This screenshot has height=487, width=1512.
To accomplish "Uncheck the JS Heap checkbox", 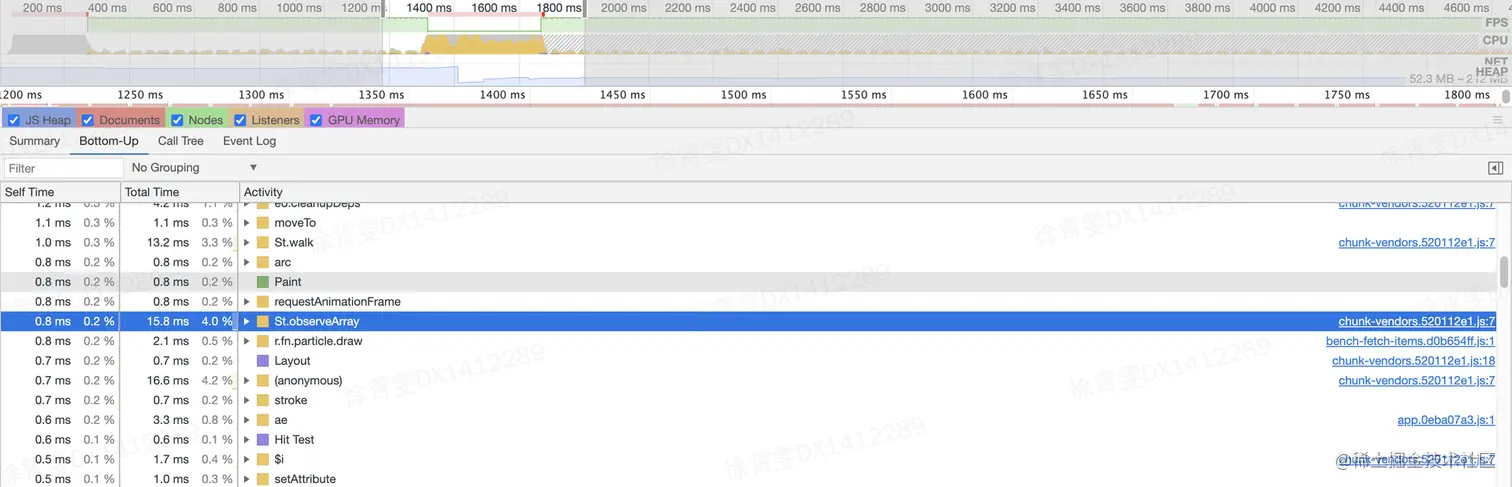I will (x=14, y=120).
